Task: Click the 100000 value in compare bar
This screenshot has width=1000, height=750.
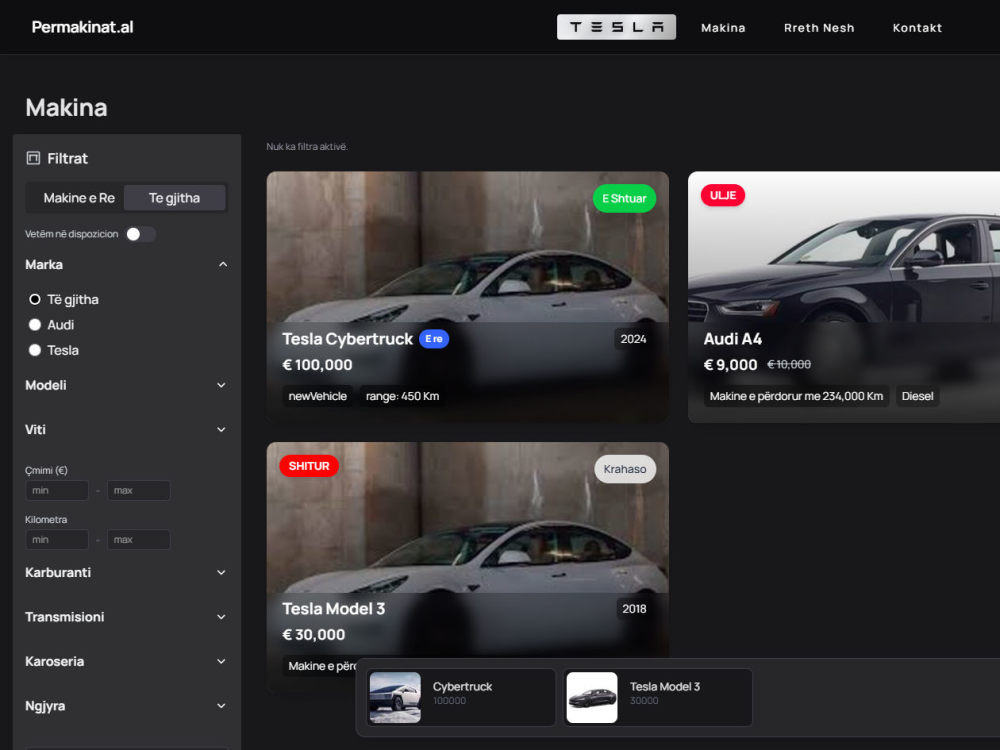Action: [450, 701]
